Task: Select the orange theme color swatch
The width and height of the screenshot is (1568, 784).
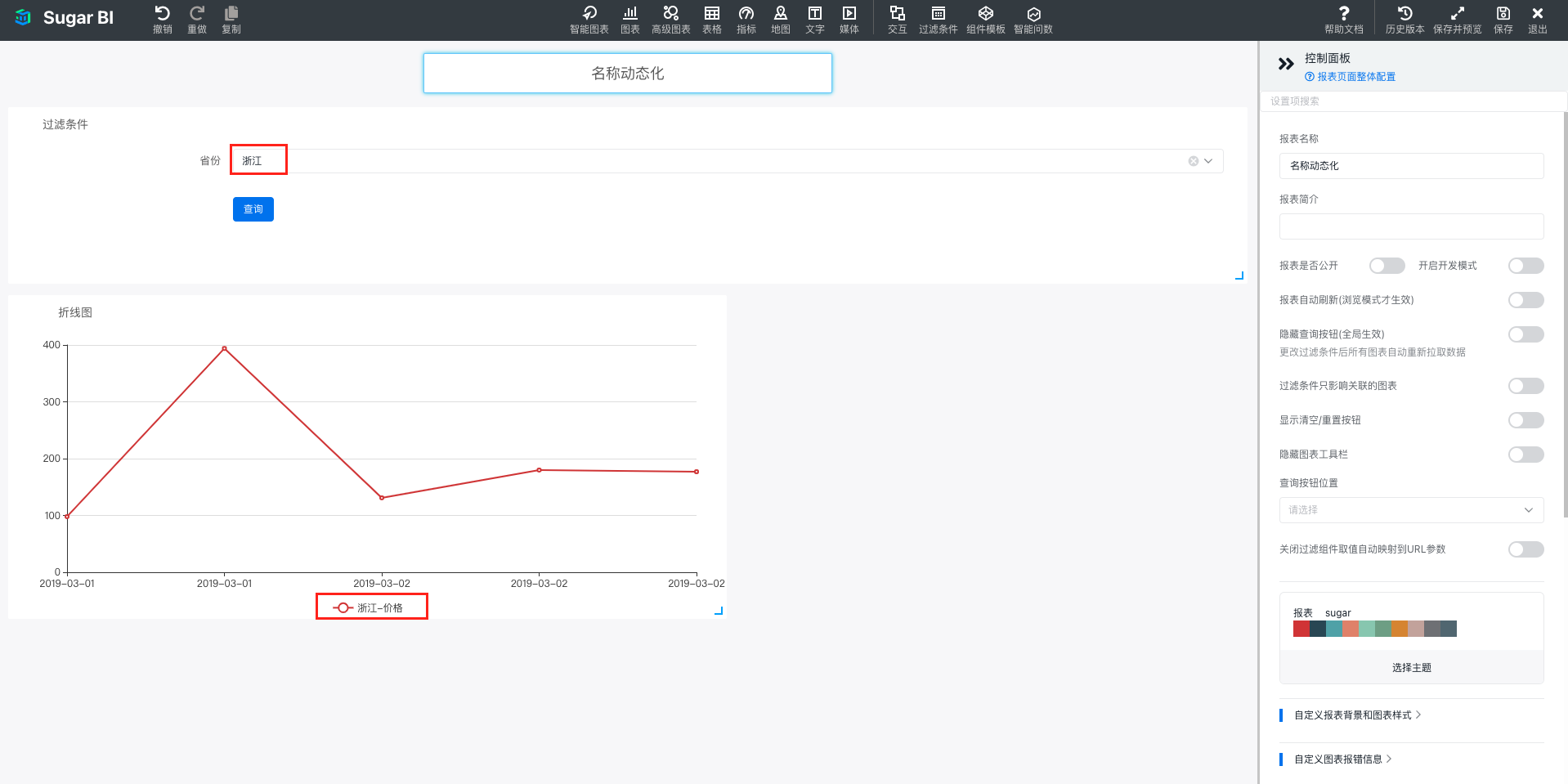Action: [x=1400, y=629]
